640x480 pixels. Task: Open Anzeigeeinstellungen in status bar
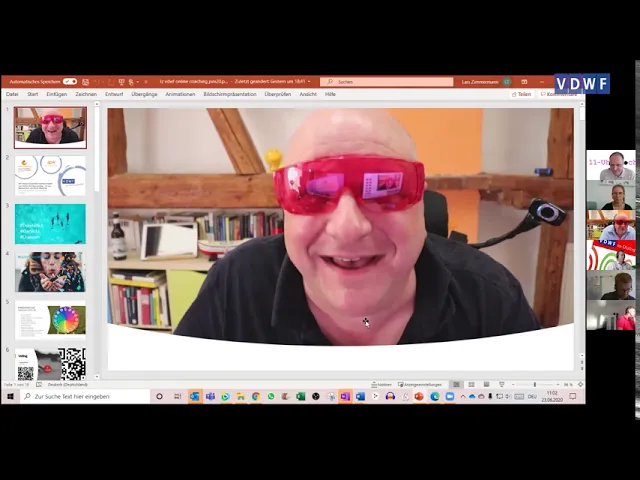coord(420,384)
